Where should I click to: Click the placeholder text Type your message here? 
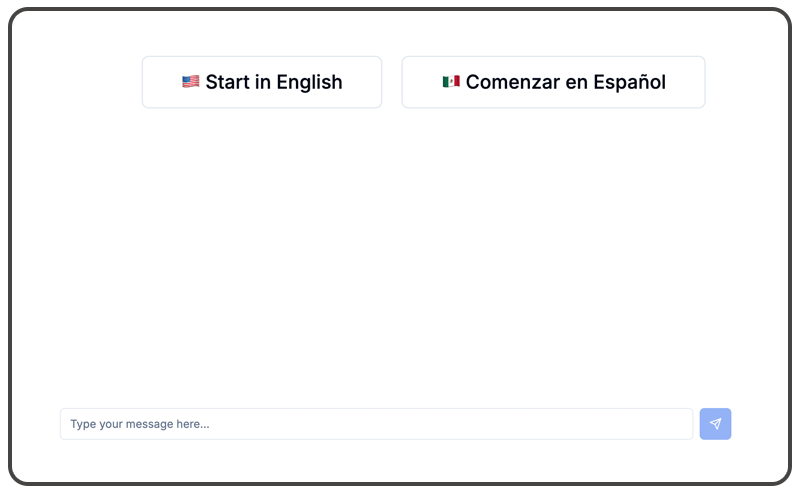(140, 424)
